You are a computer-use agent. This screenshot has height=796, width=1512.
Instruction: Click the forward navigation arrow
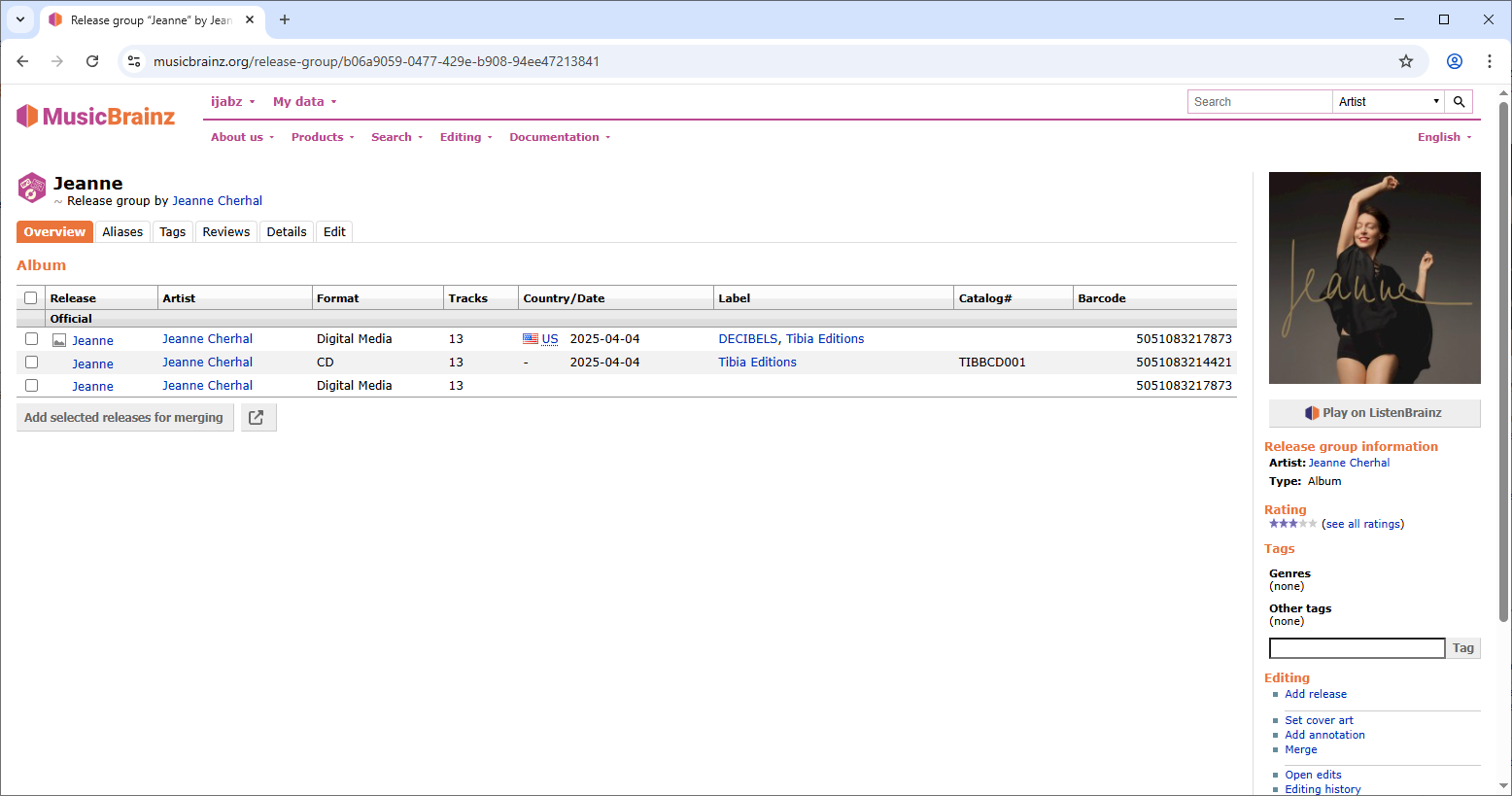[x=57, y=61]
